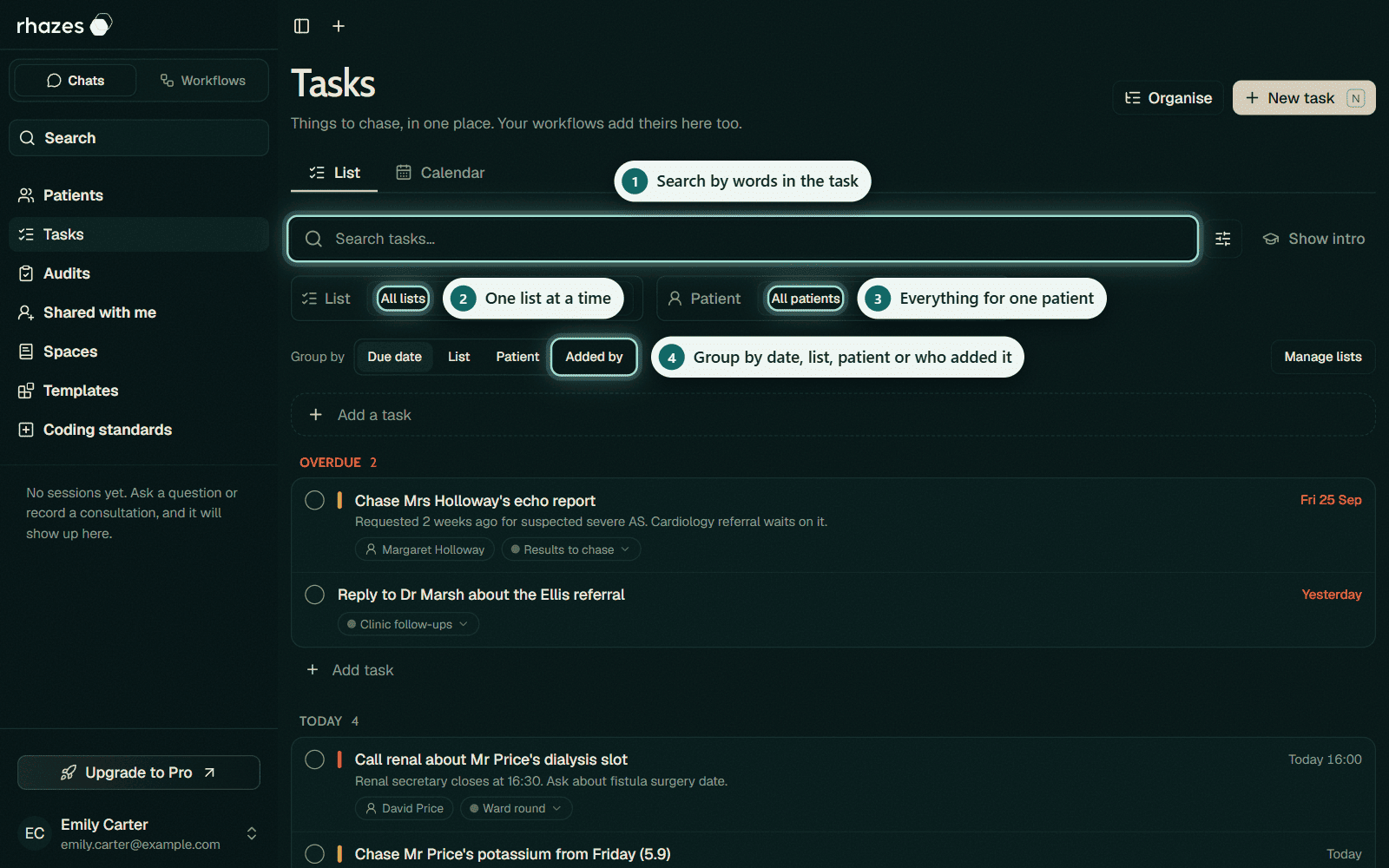
Task: Open Coding standards in the sidebar
Action: click(139, 430)
